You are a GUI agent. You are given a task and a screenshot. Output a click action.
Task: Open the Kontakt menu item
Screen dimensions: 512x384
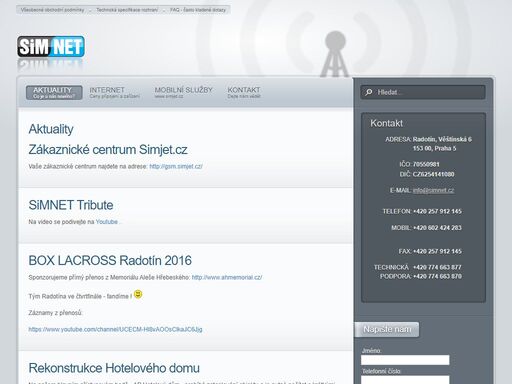(244, 93)
